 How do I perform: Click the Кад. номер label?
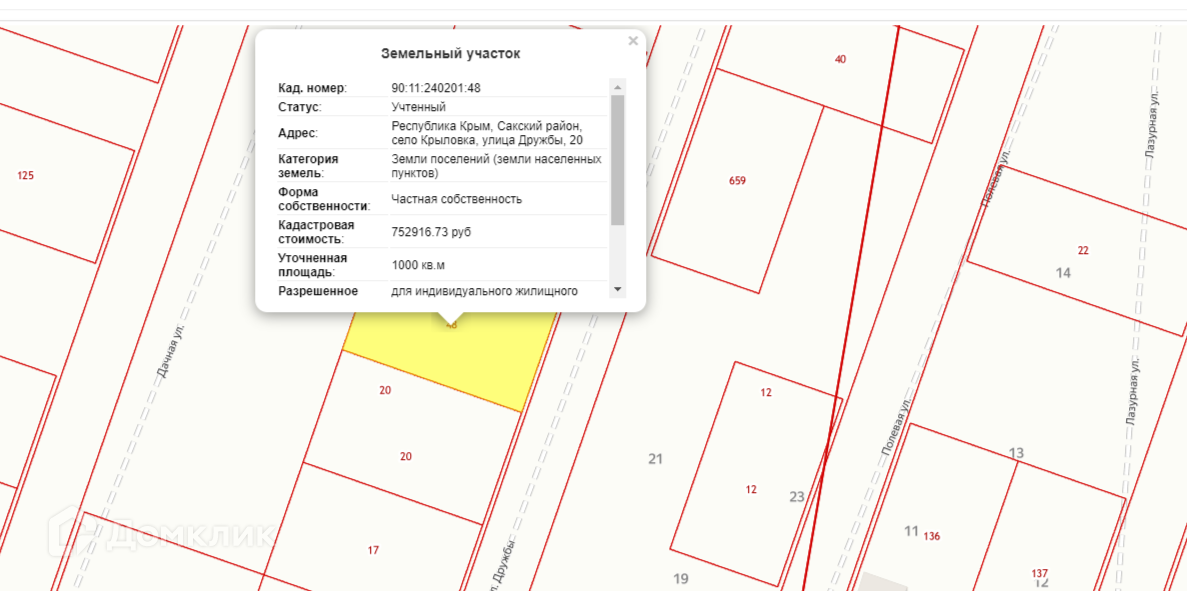312,88
